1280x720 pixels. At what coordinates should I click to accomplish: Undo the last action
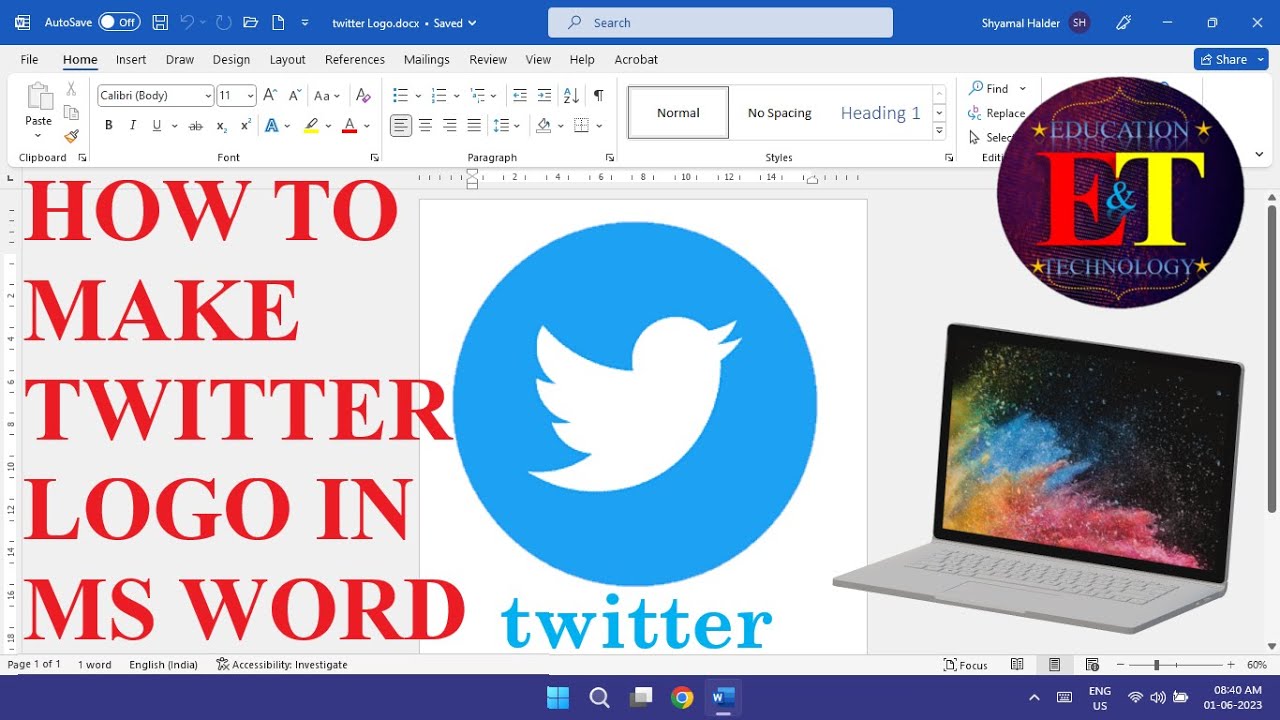tap(186, 22)
